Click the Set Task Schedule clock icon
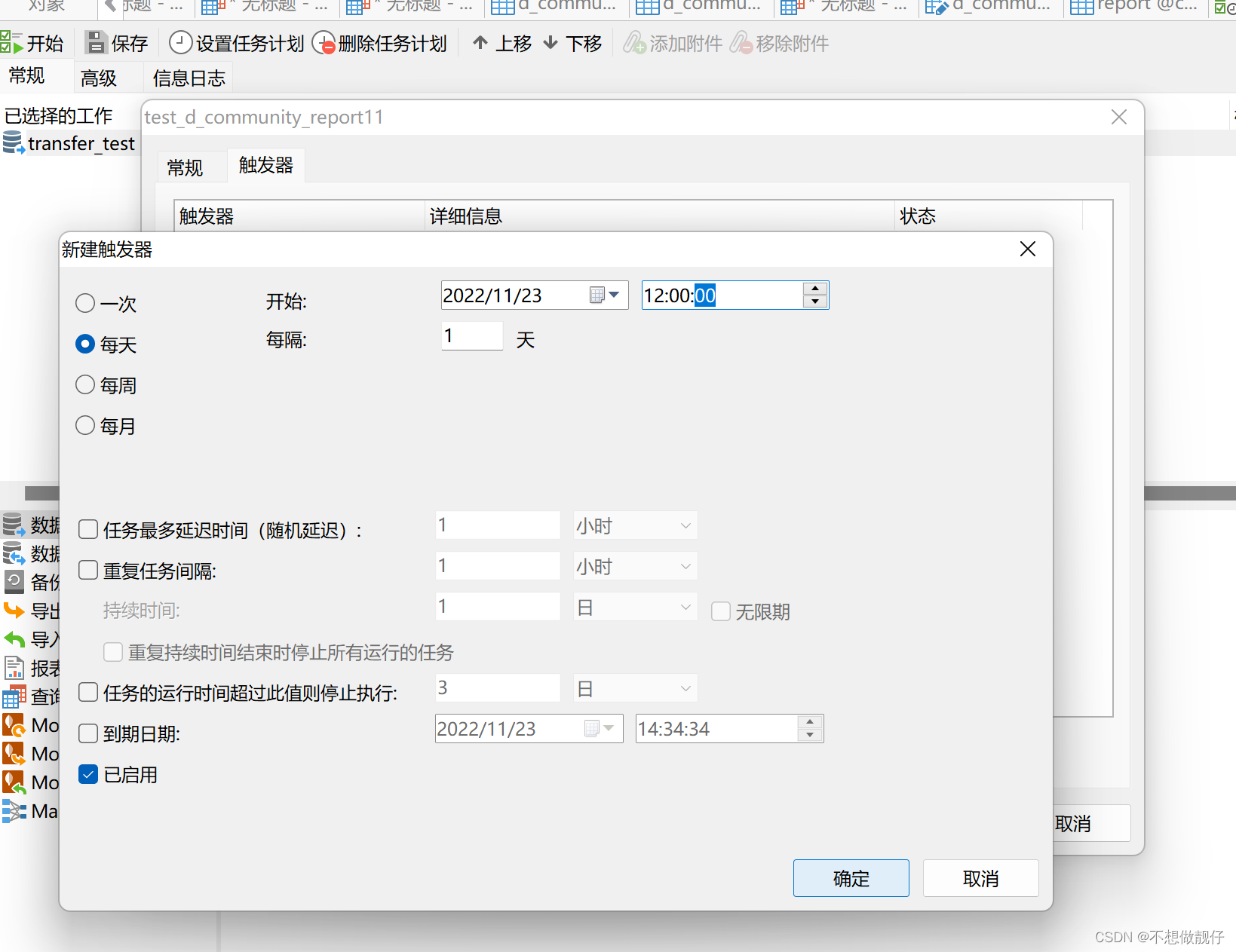The width and height of the screenshot is (1236, 952). click(180, 43)
